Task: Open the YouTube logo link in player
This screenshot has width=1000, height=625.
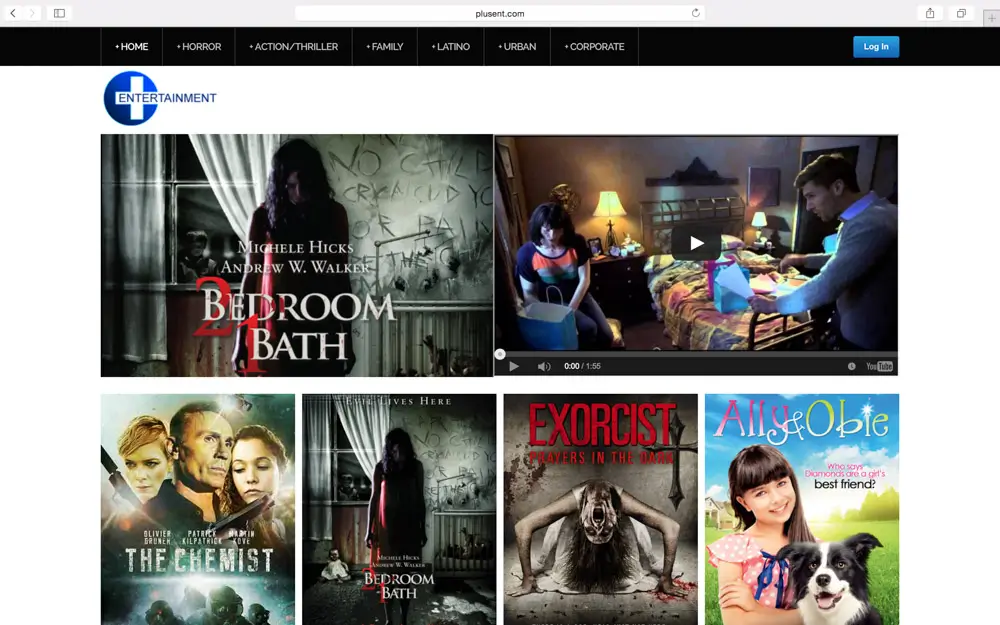Action: click(x=879, y=366)
